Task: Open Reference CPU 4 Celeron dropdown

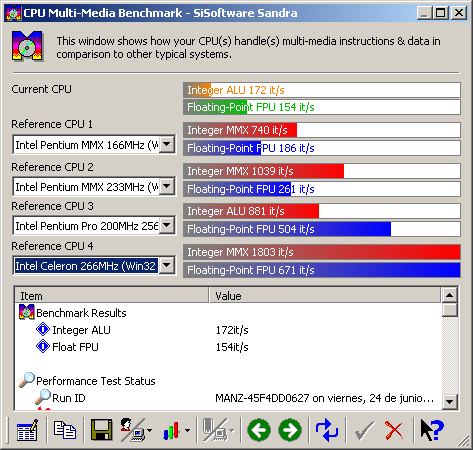Action: pyautogui.click(x=167, y=266)
